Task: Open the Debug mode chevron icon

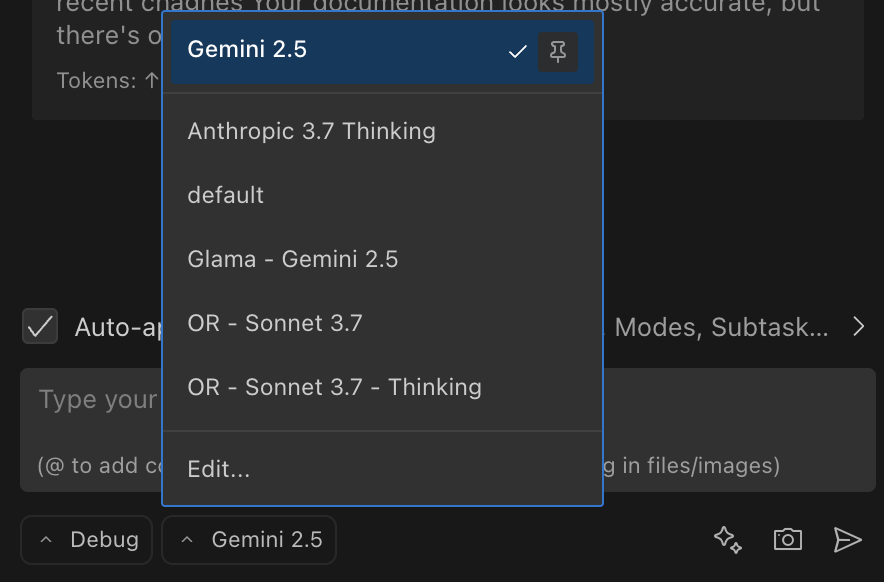Action: point(45,539)
